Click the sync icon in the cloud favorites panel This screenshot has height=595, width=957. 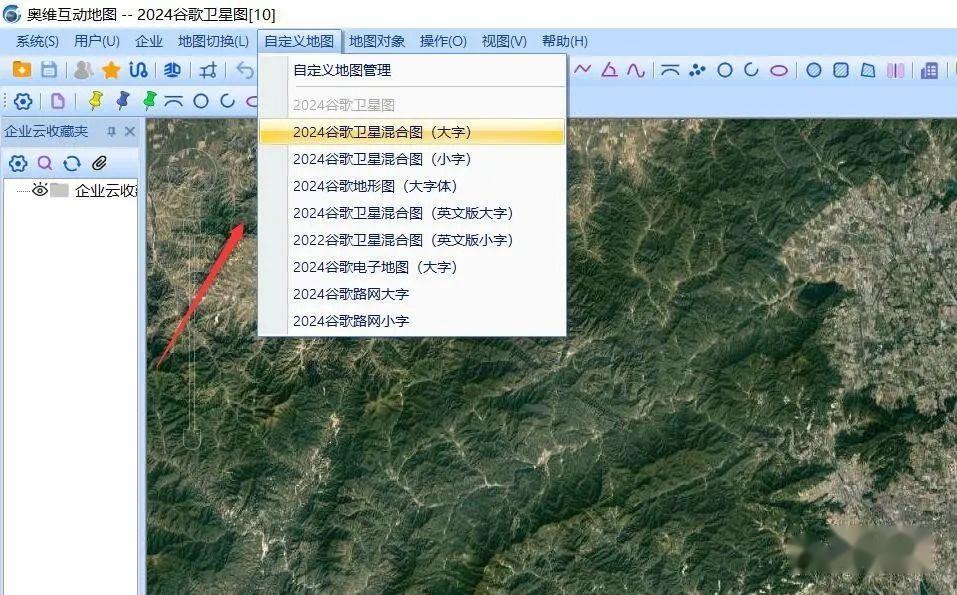click(70, 163)
